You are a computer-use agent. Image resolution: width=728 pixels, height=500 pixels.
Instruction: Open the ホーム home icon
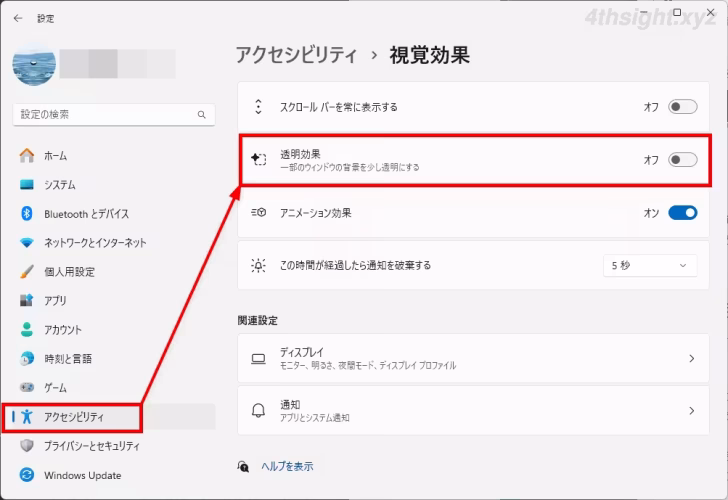pyautogui.click(x=27, y=156)
